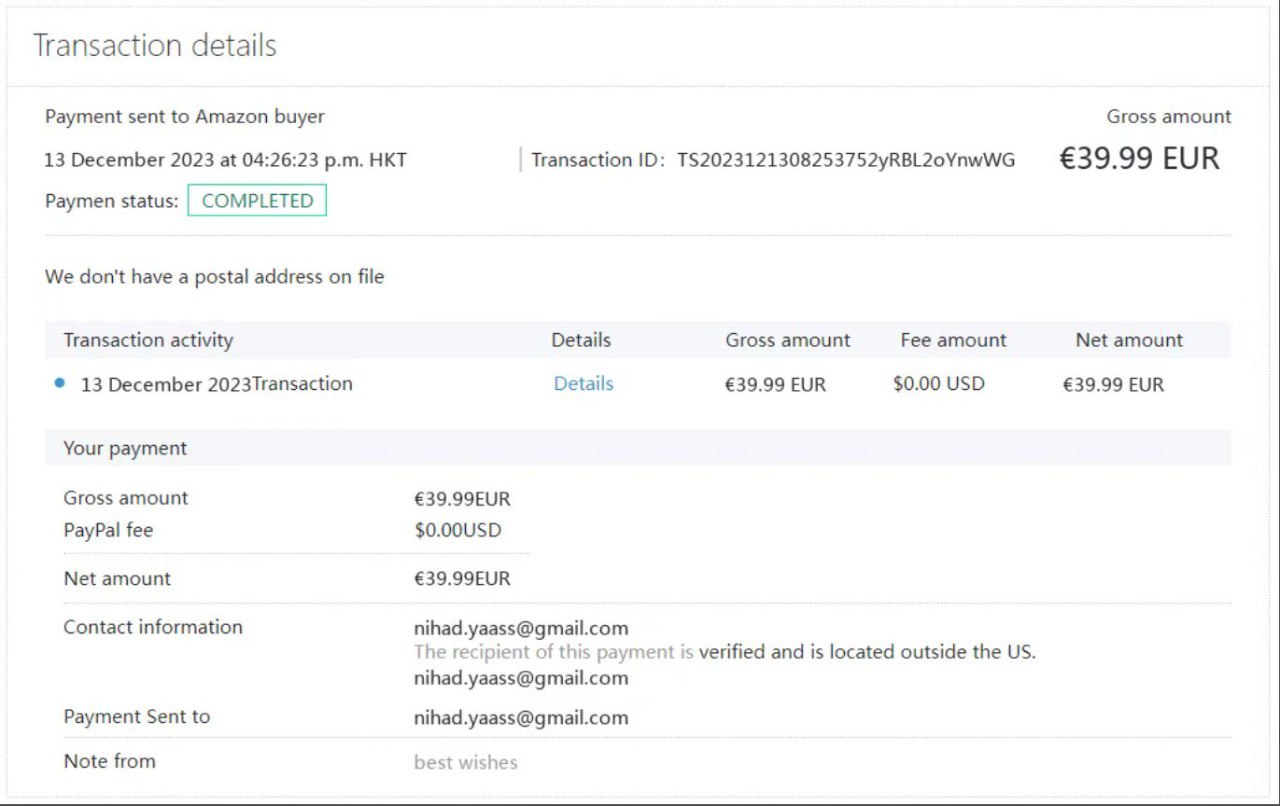
Task: Click the recipient verified status message
Action: [x=724, y=652]
